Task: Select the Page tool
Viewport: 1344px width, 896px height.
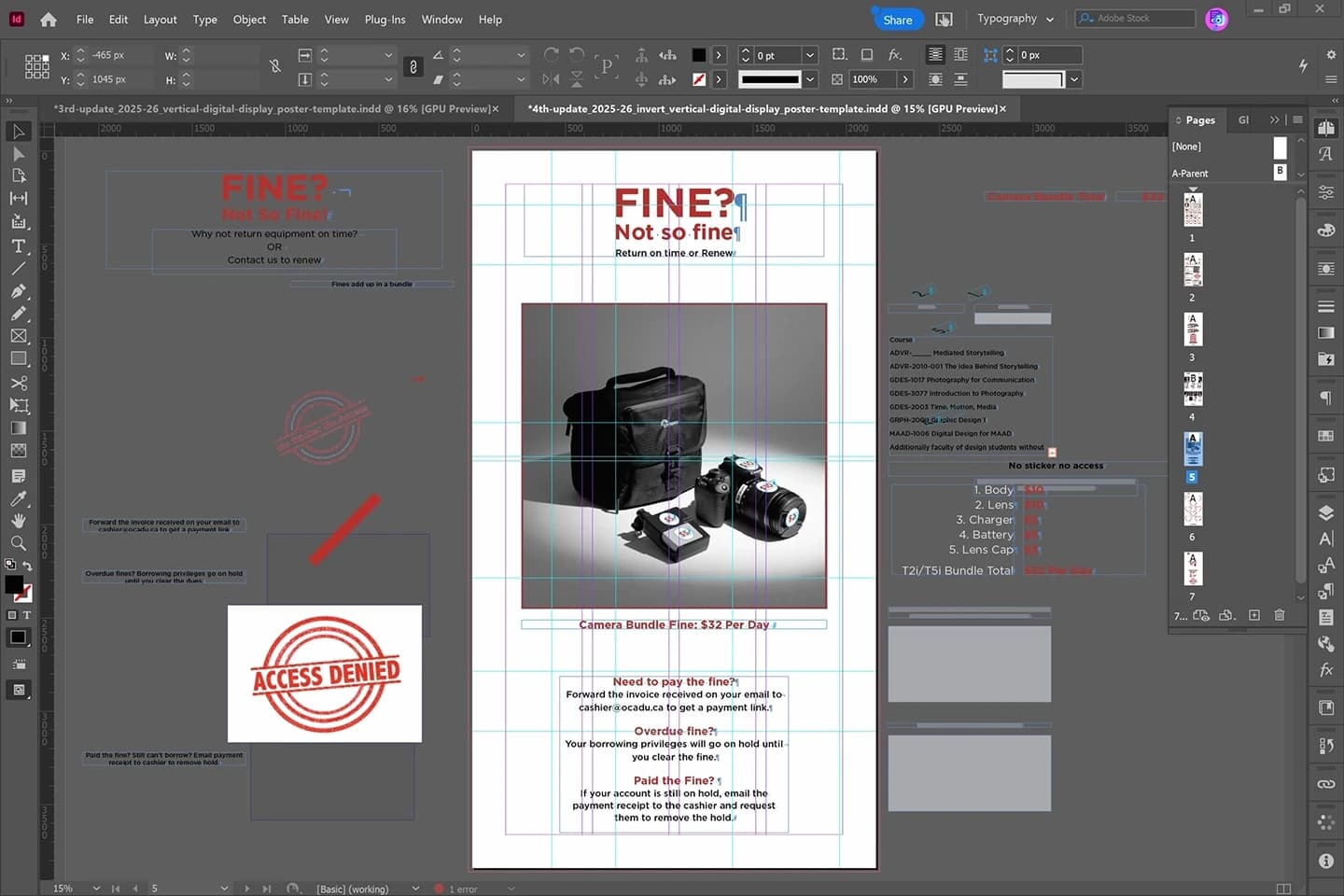Action: click(x=18, y=175)
